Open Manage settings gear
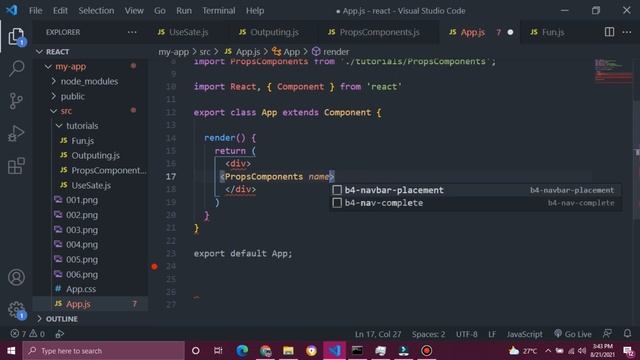 coord(16,310)
